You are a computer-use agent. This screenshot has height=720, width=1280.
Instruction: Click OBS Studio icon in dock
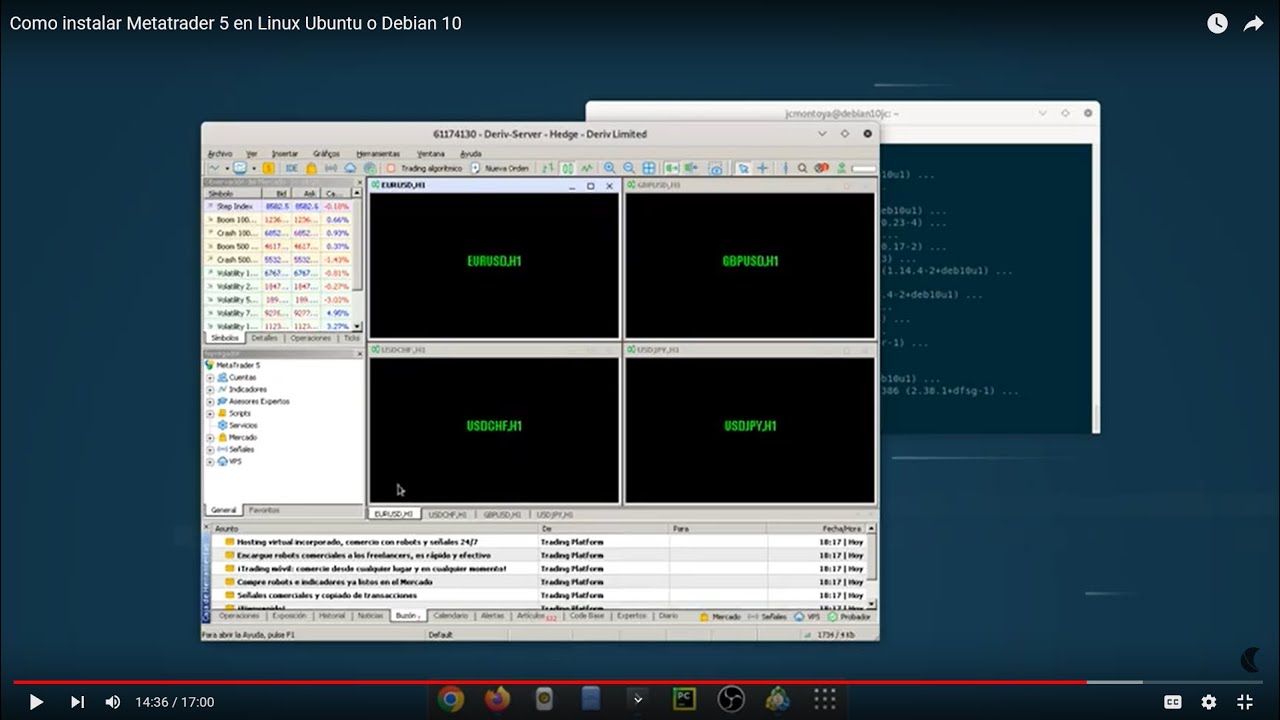click(731, 699)
